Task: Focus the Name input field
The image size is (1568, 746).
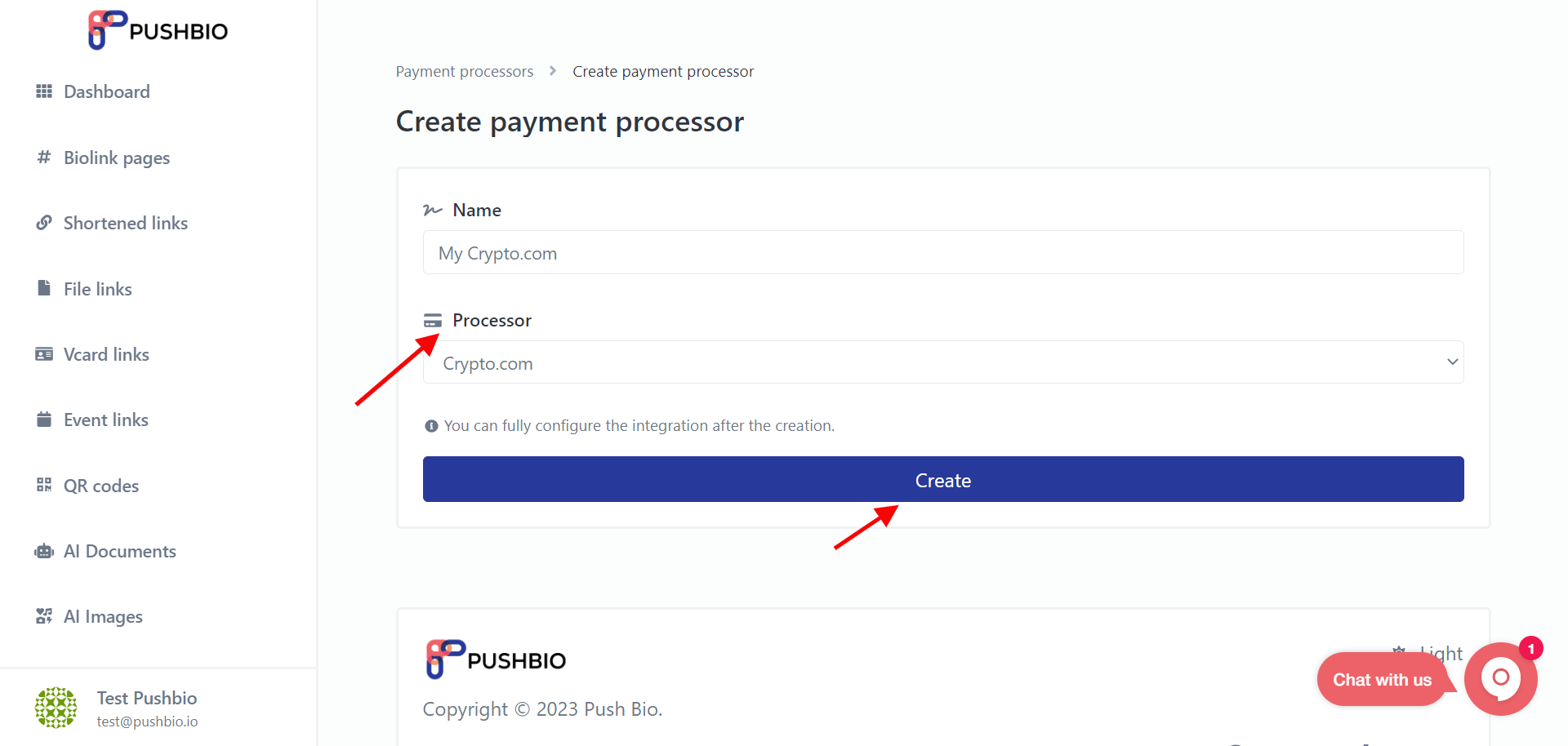Action: (943, 252)
